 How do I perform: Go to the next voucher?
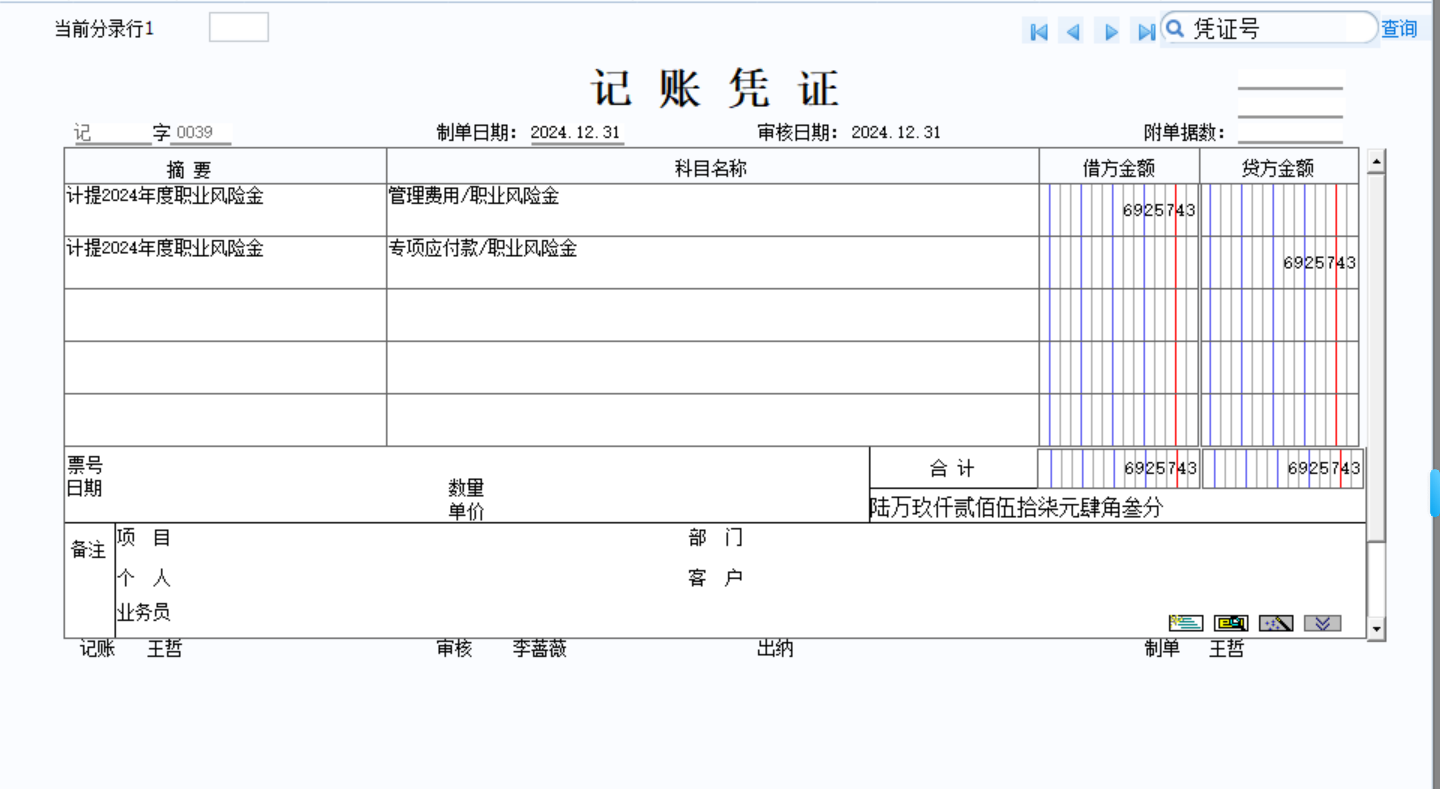1110,32
